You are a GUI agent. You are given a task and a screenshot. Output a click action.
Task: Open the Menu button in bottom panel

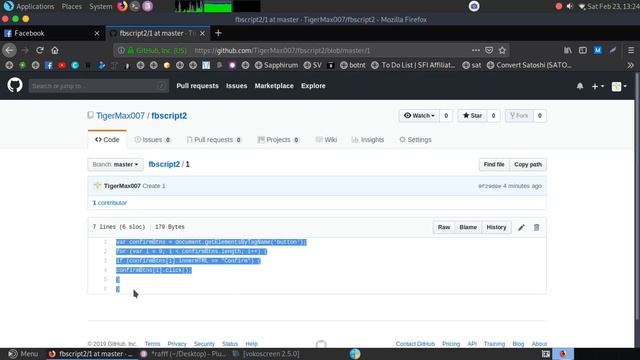click(24, 354)
